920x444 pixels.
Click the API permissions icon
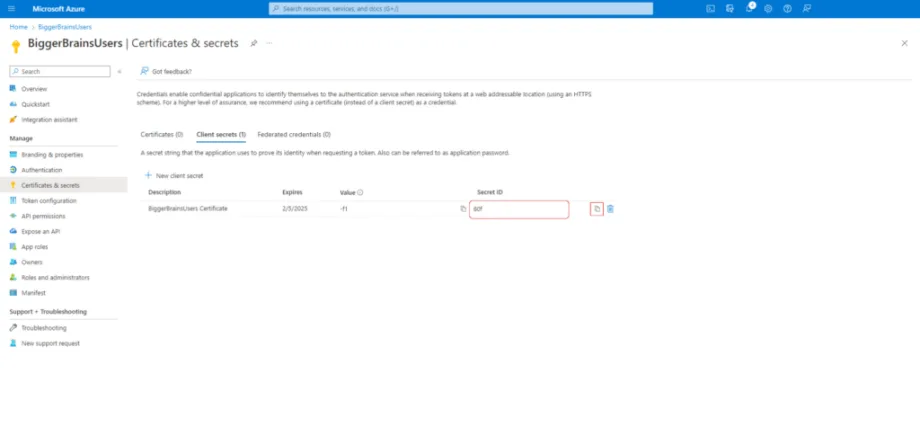[x=13, y=216]
